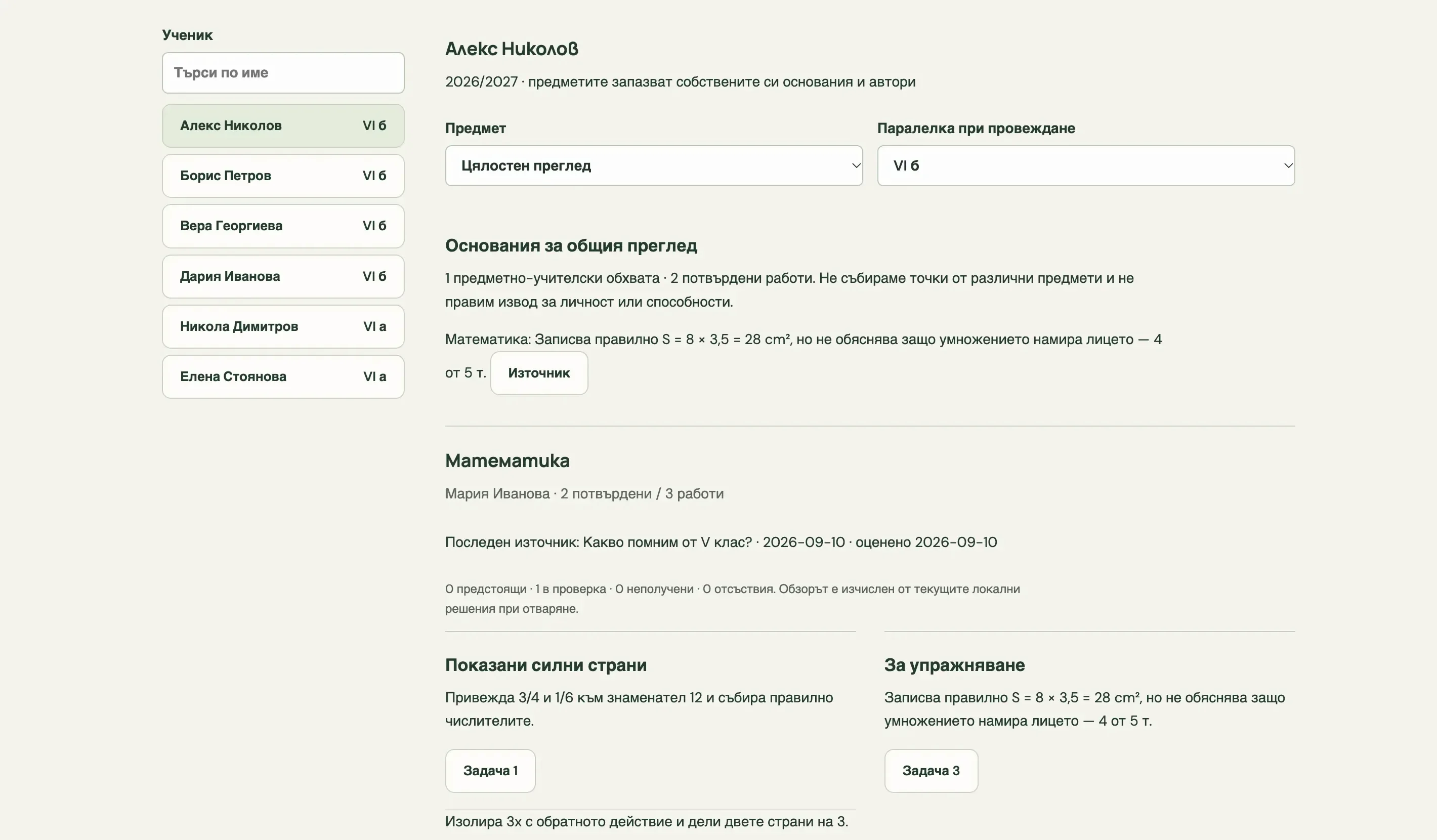The height and width of the screenshot is (840, 1437).
Task: Open the 'Паралелка при провеждане' dropdown
Action: coord(1086,165)
